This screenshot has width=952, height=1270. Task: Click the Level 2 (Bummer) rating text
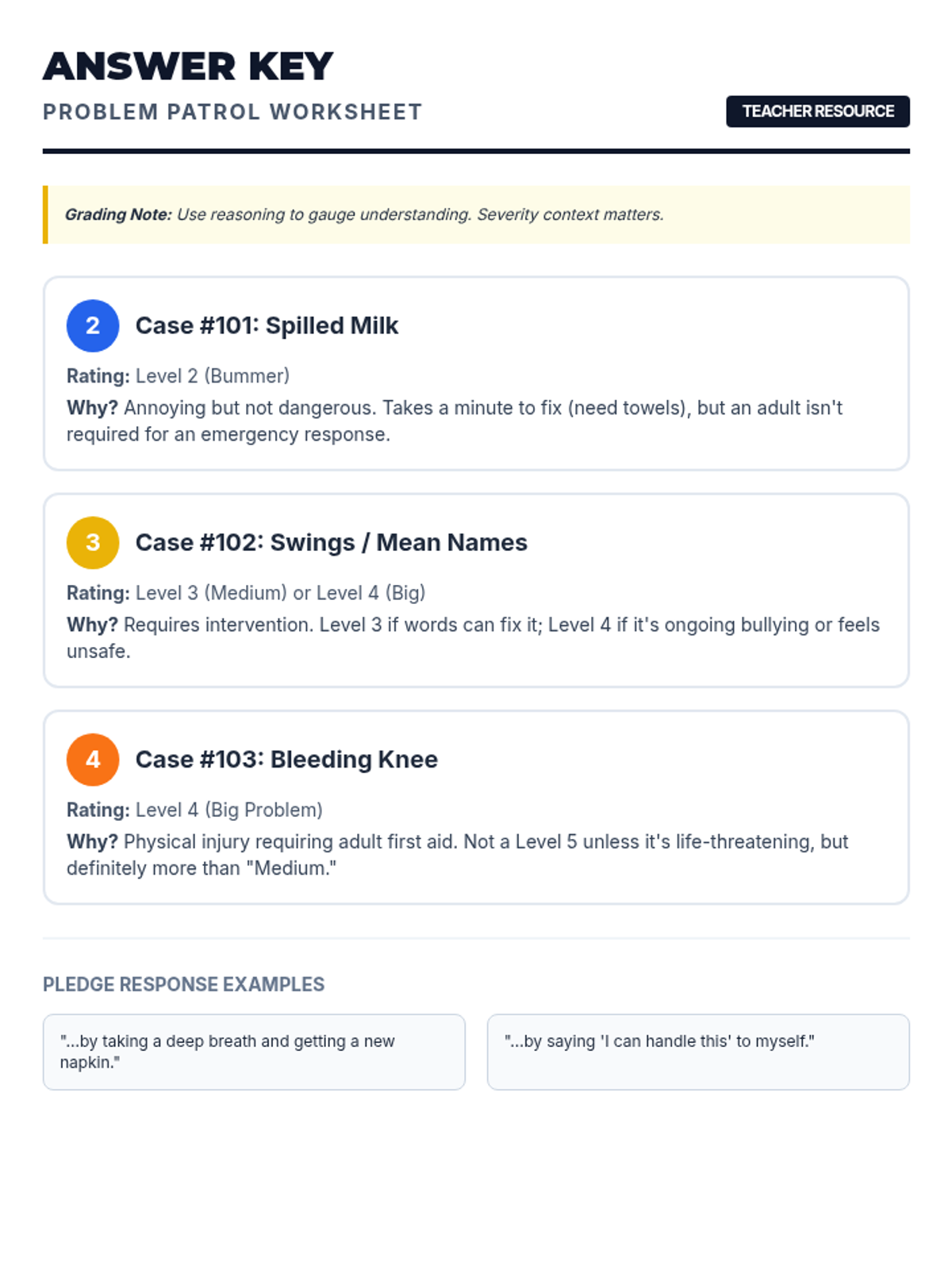tap(213, 376)
